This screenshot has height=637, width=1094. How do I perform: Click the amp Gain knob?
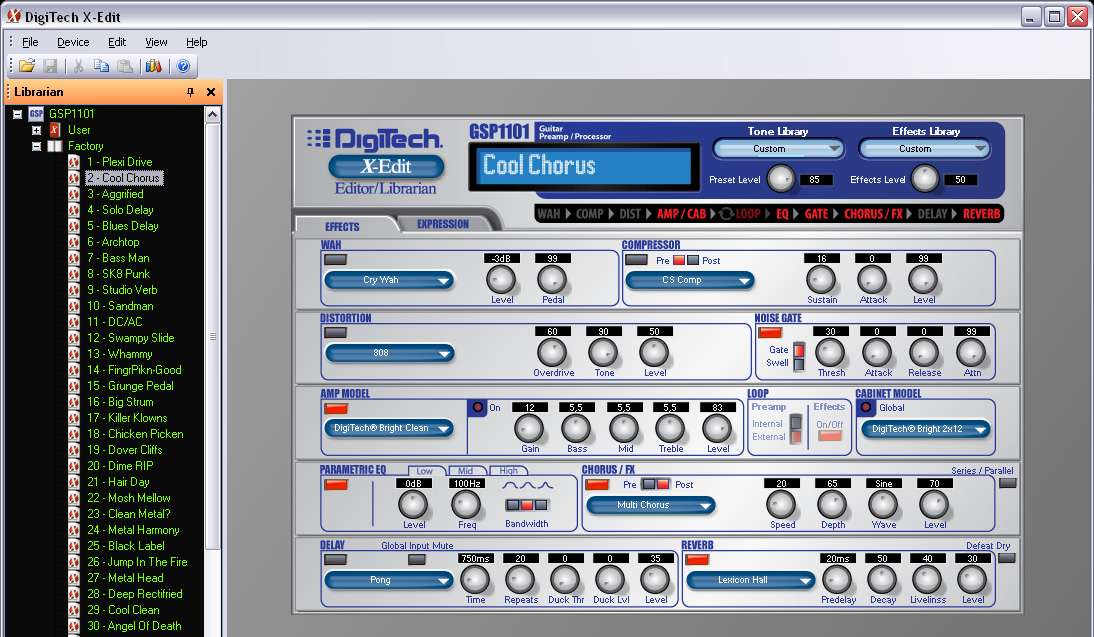click(x=529, y=428)
